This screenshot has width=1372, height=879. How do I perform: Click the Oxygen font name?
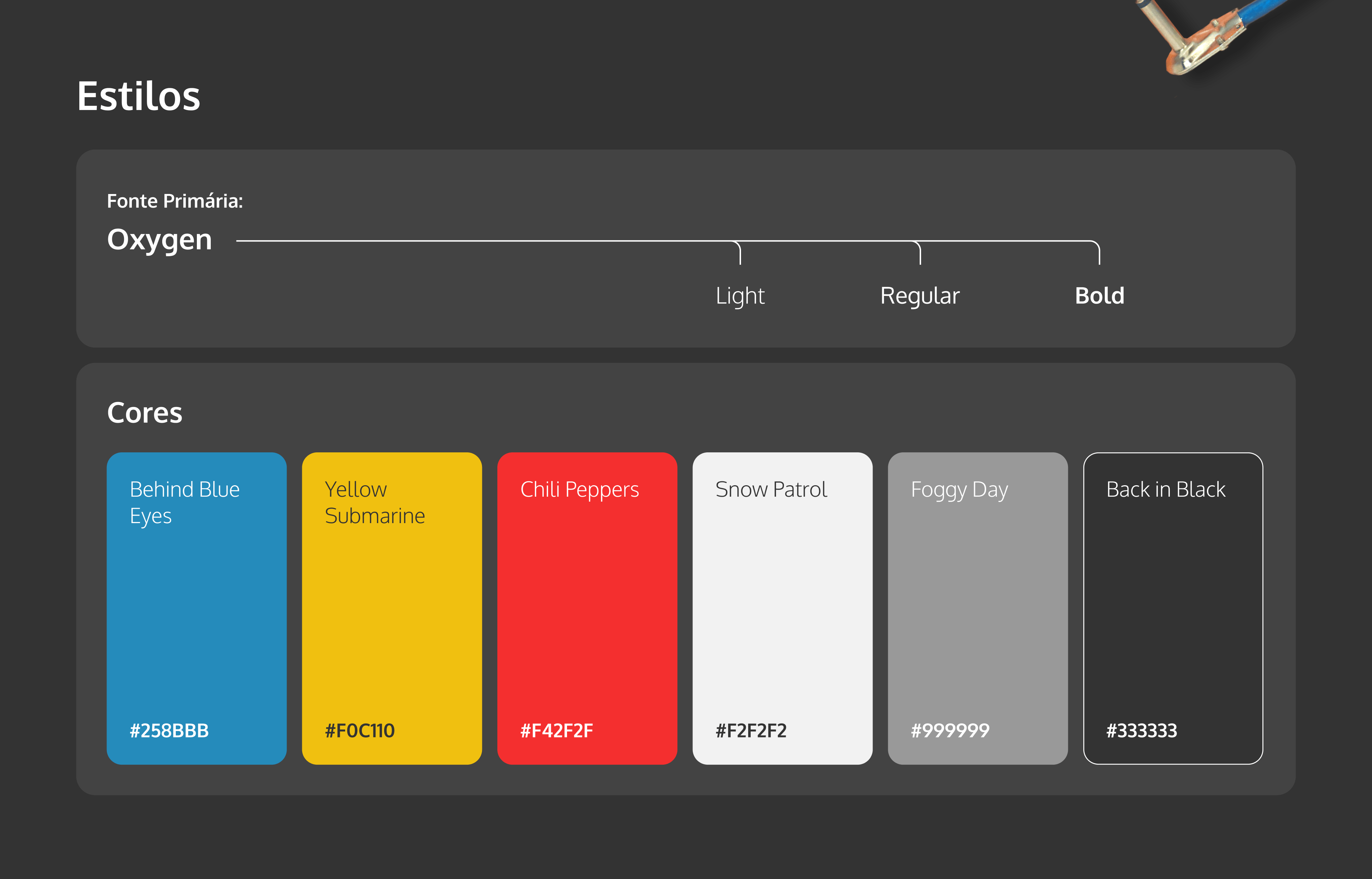(x=159, y=240)
